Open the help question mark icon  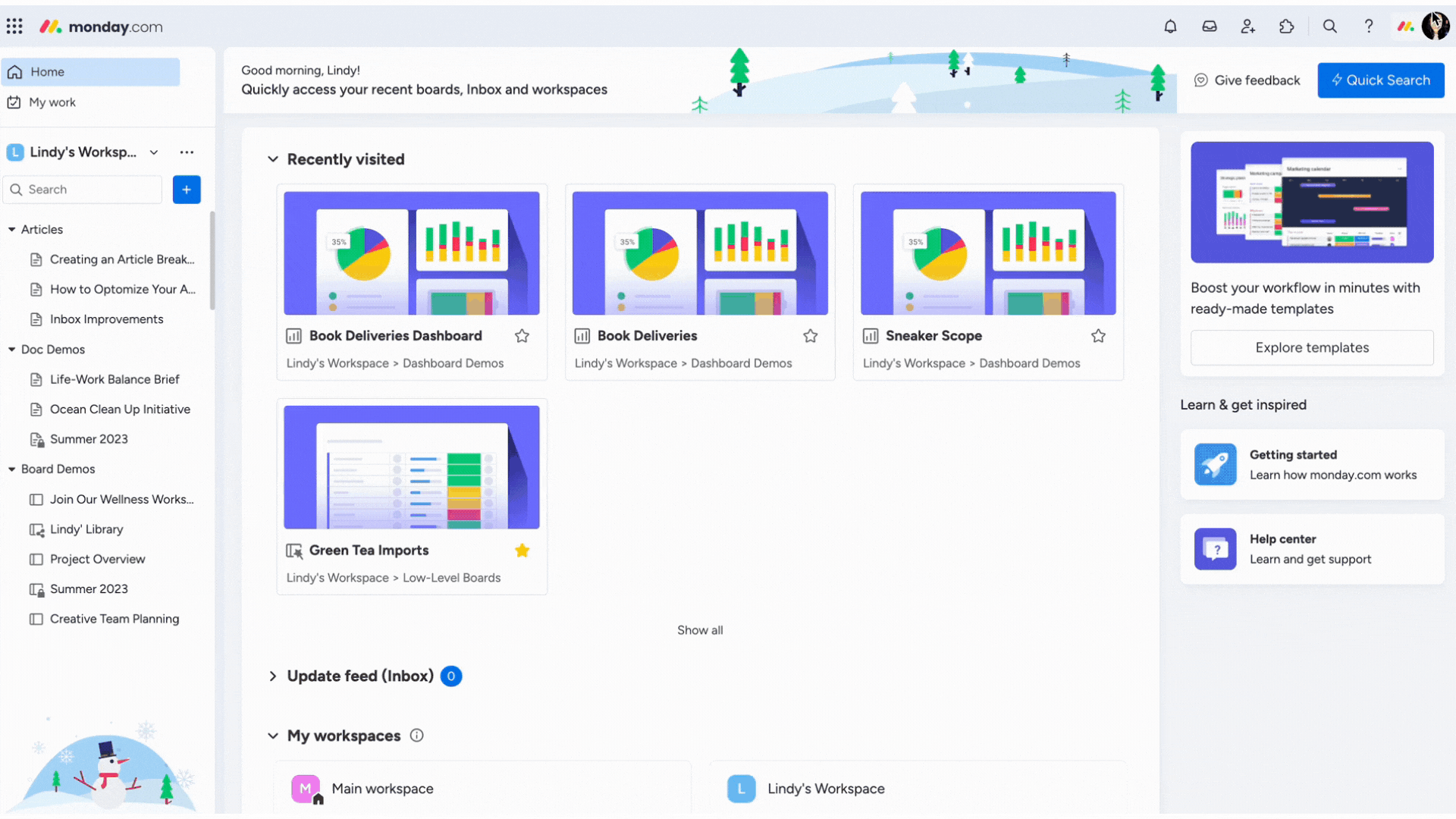(x=1369, y=26)
